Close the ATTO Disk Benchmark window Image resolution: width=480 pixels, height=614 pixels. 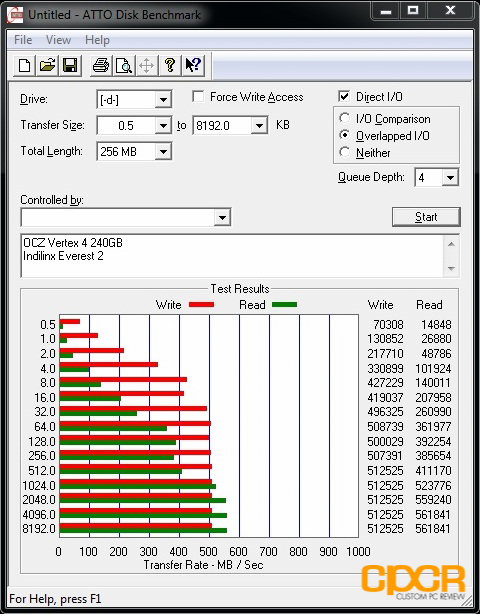450,11
